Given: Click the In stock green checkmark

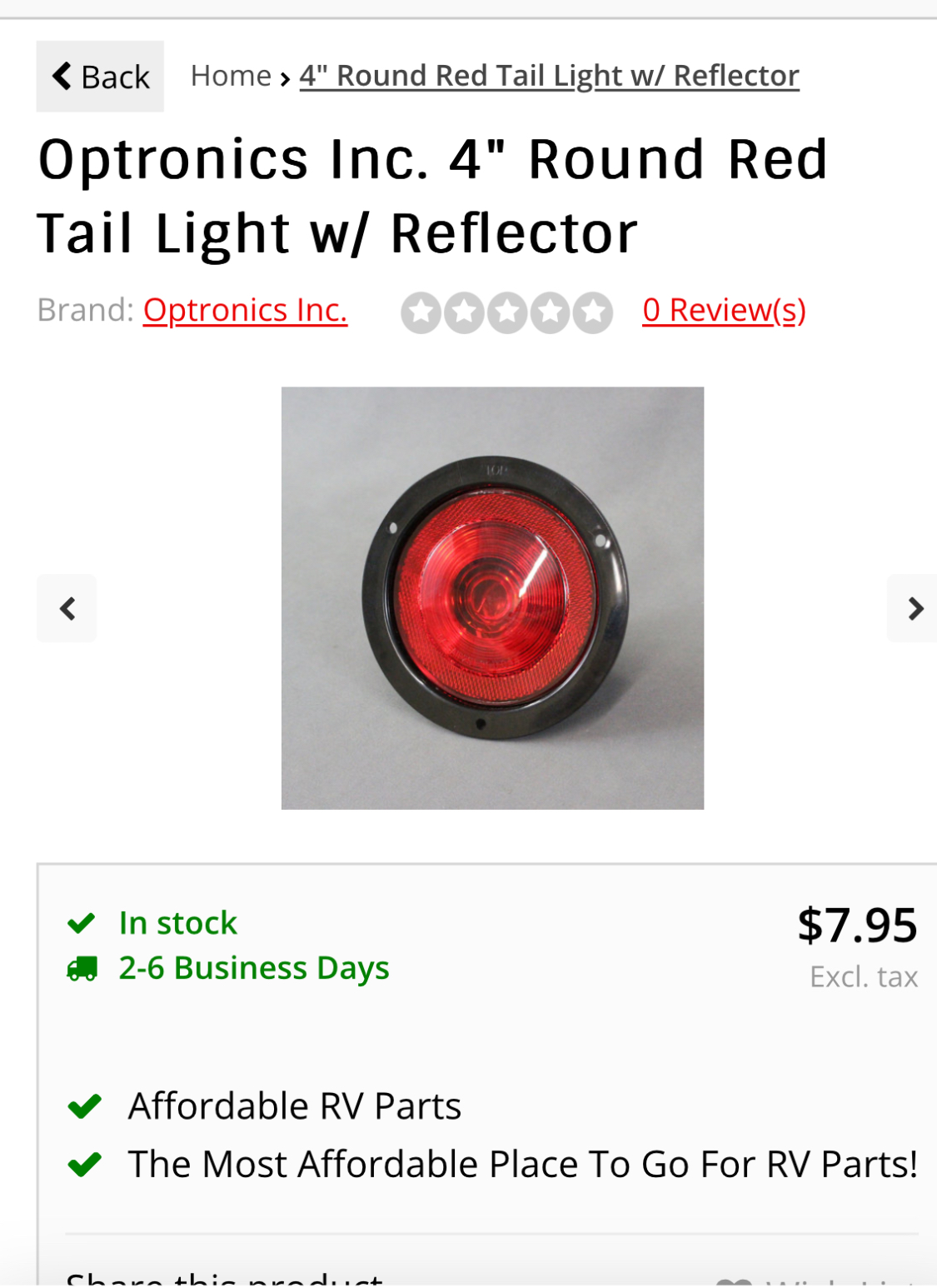Looking at the screenshot, I should (82, 923).
